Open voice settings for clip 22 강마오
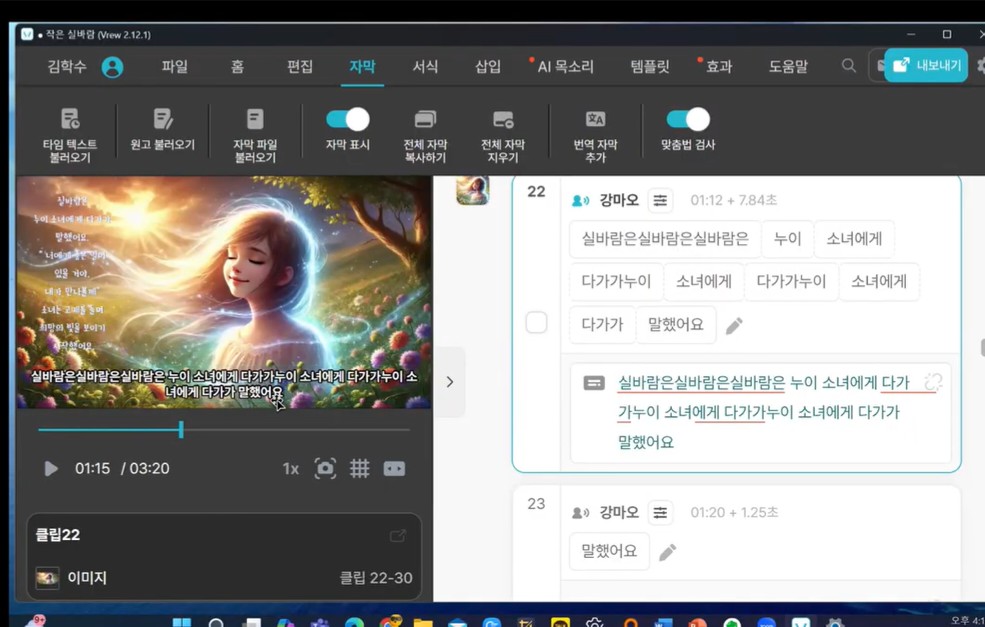This screenshot has width=985, height=627. pos(660,200)
